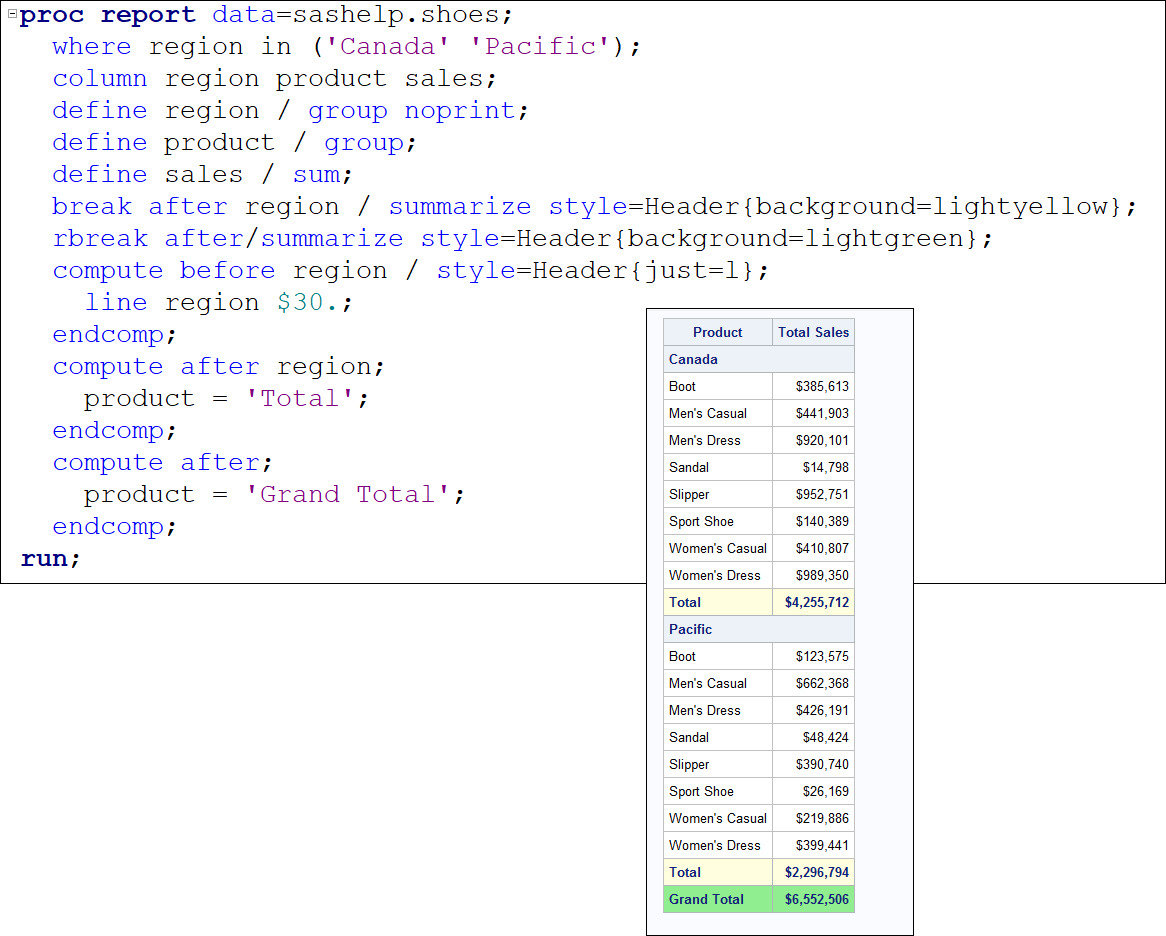
Task: Select the $26,169 Sport Shoe cell
Action: pos(814,791)
